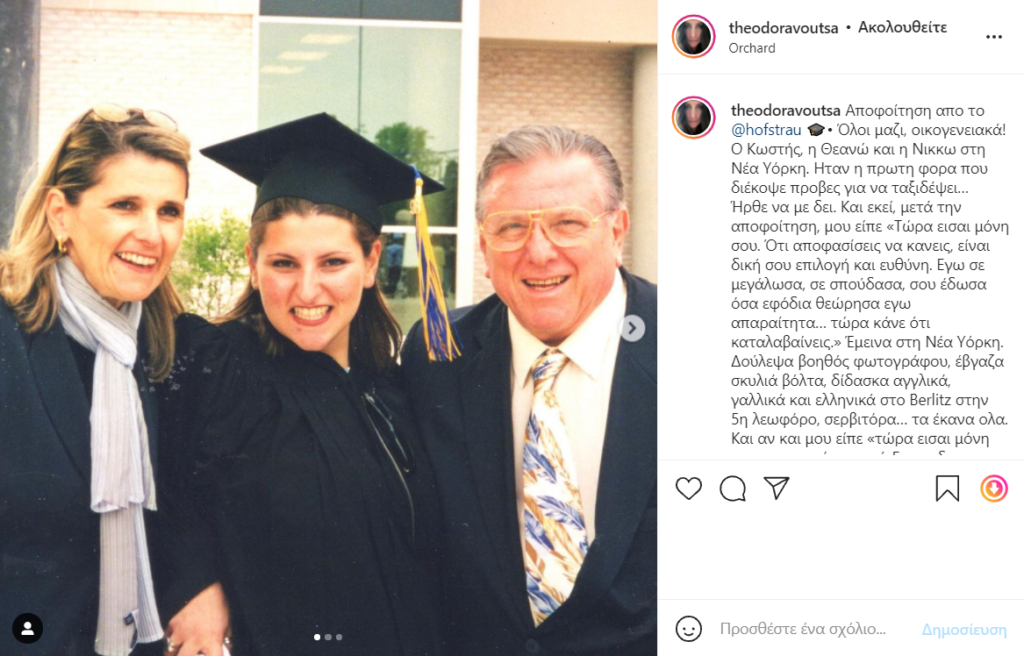Click the comment field 'Προσθέστε ένα σχόλιο...'
Screen dimensions: 1024x656
[x=803, y=629]
